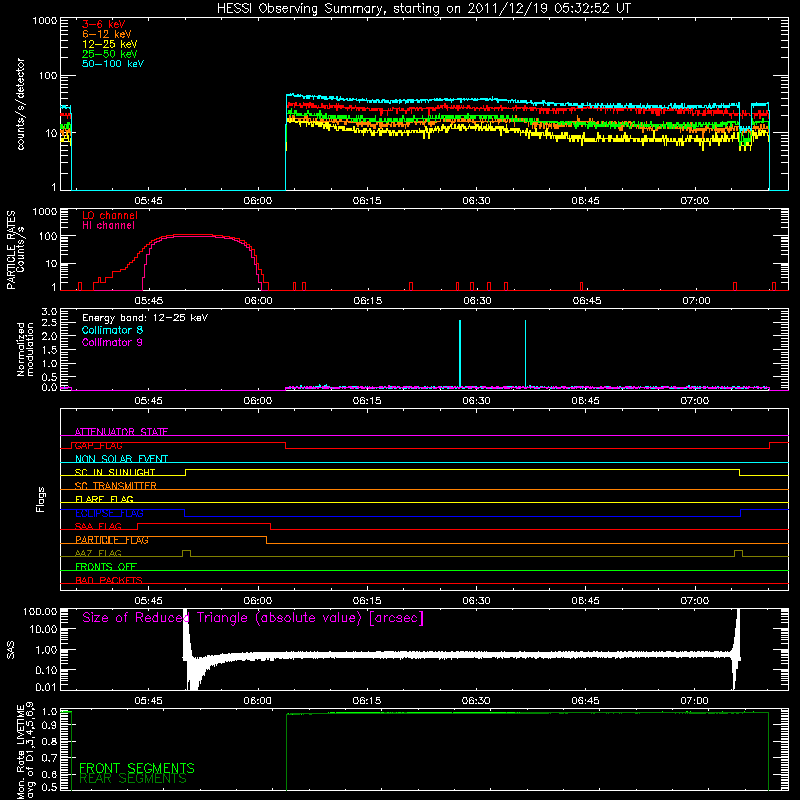Click the 2.5 tick on modulation axis
800x800 pixels.
[49, 323]
